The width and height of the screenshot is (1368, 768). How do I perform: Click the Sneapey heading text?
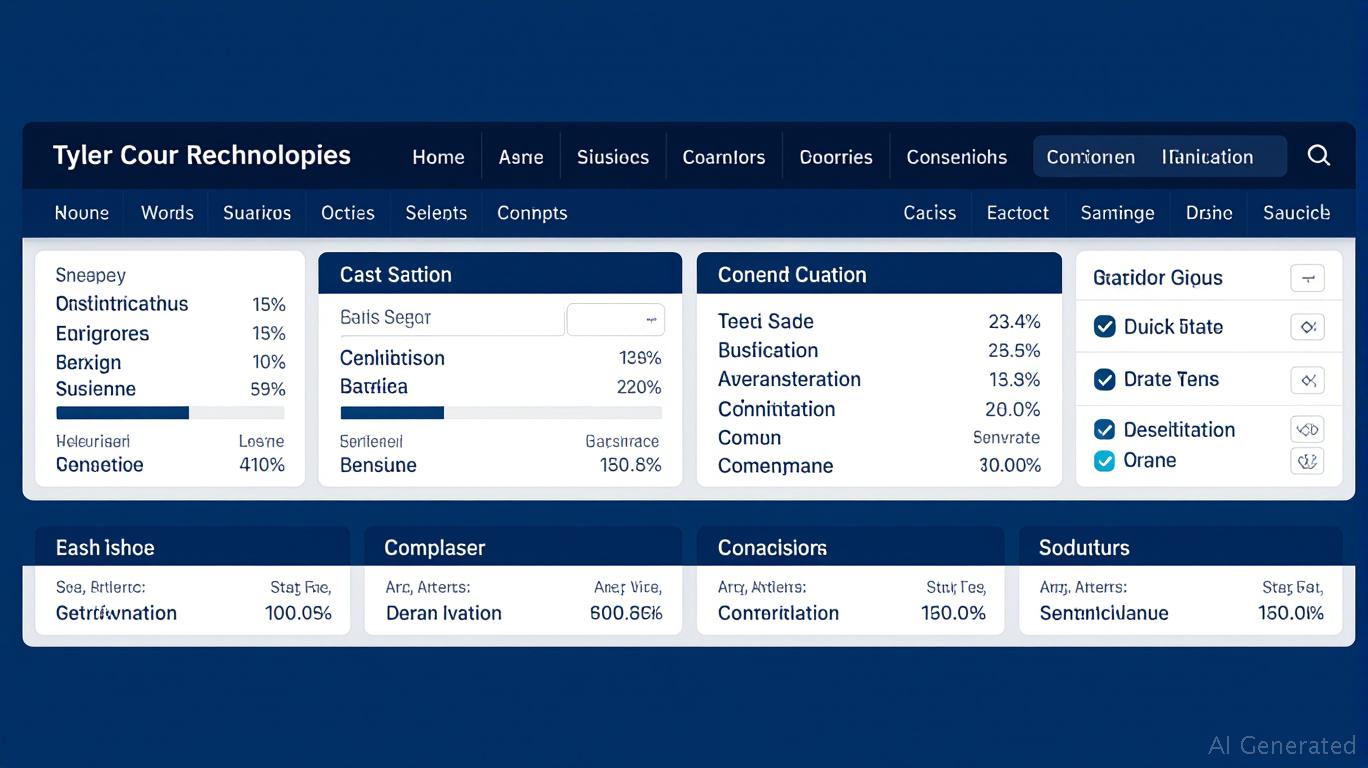(90, 275)
